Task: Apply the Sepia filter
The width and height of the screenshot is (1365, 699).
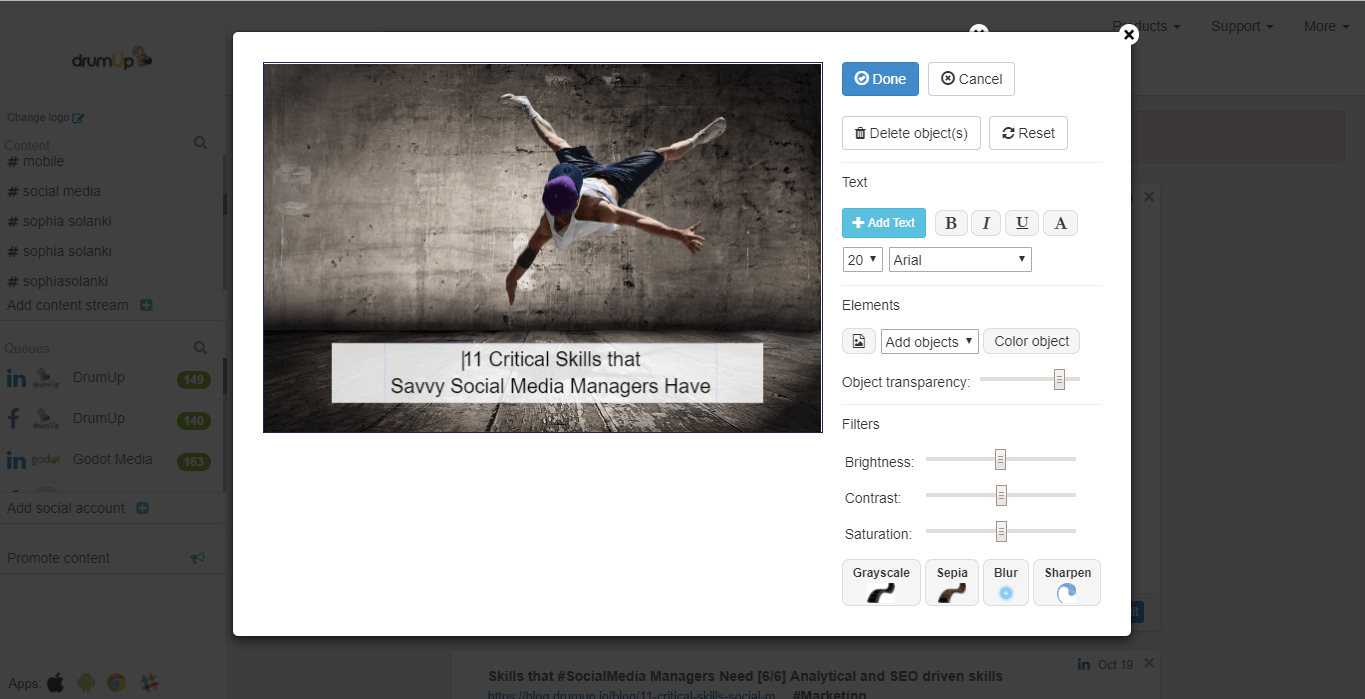Action: click(x=951, y=582)
